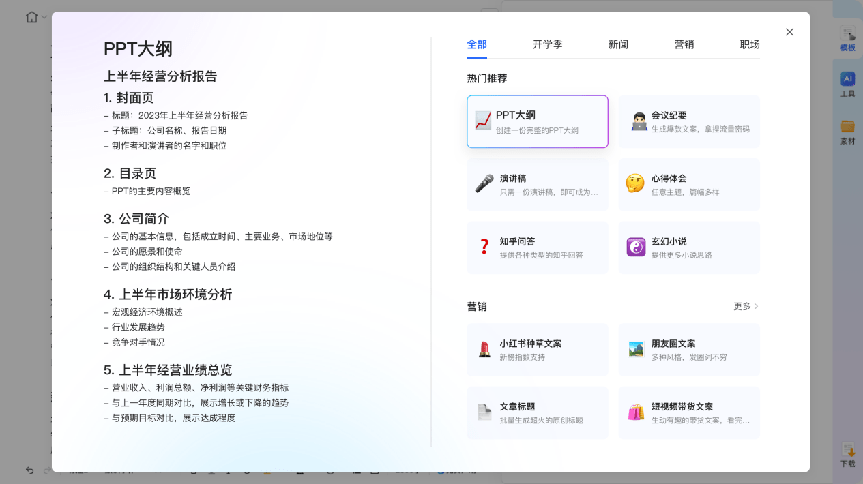Close the template dialog

789,32
